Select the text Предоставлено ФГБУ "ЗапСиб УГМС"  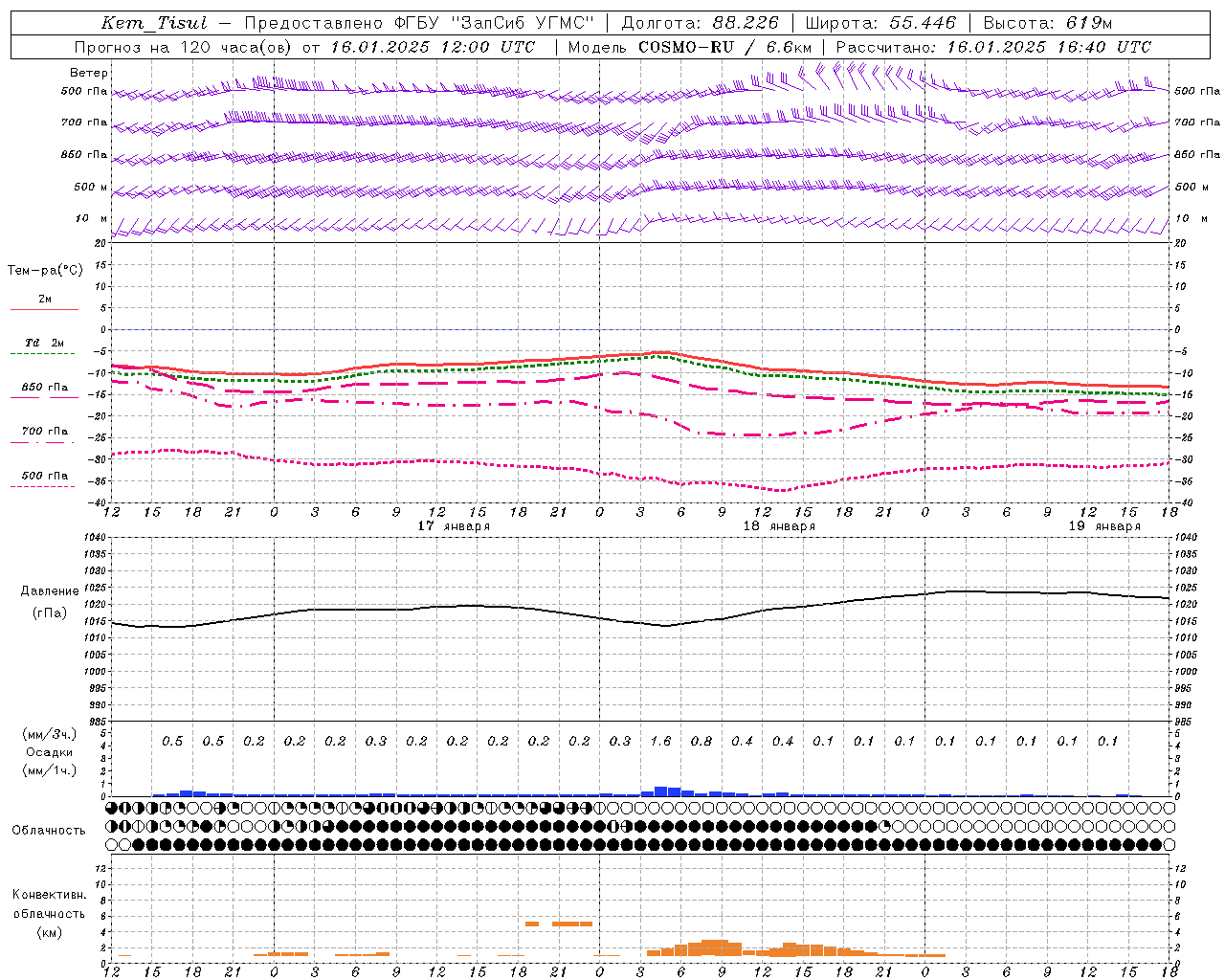[419, 23]
